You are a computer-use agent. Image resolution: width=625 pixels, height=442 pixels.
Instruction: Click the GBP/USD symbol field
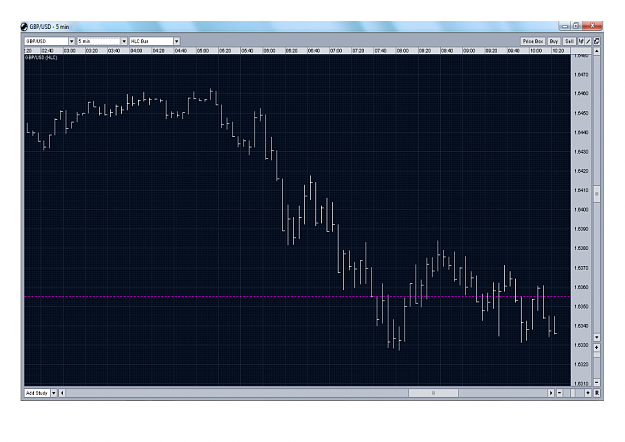[x=46, y=41]
